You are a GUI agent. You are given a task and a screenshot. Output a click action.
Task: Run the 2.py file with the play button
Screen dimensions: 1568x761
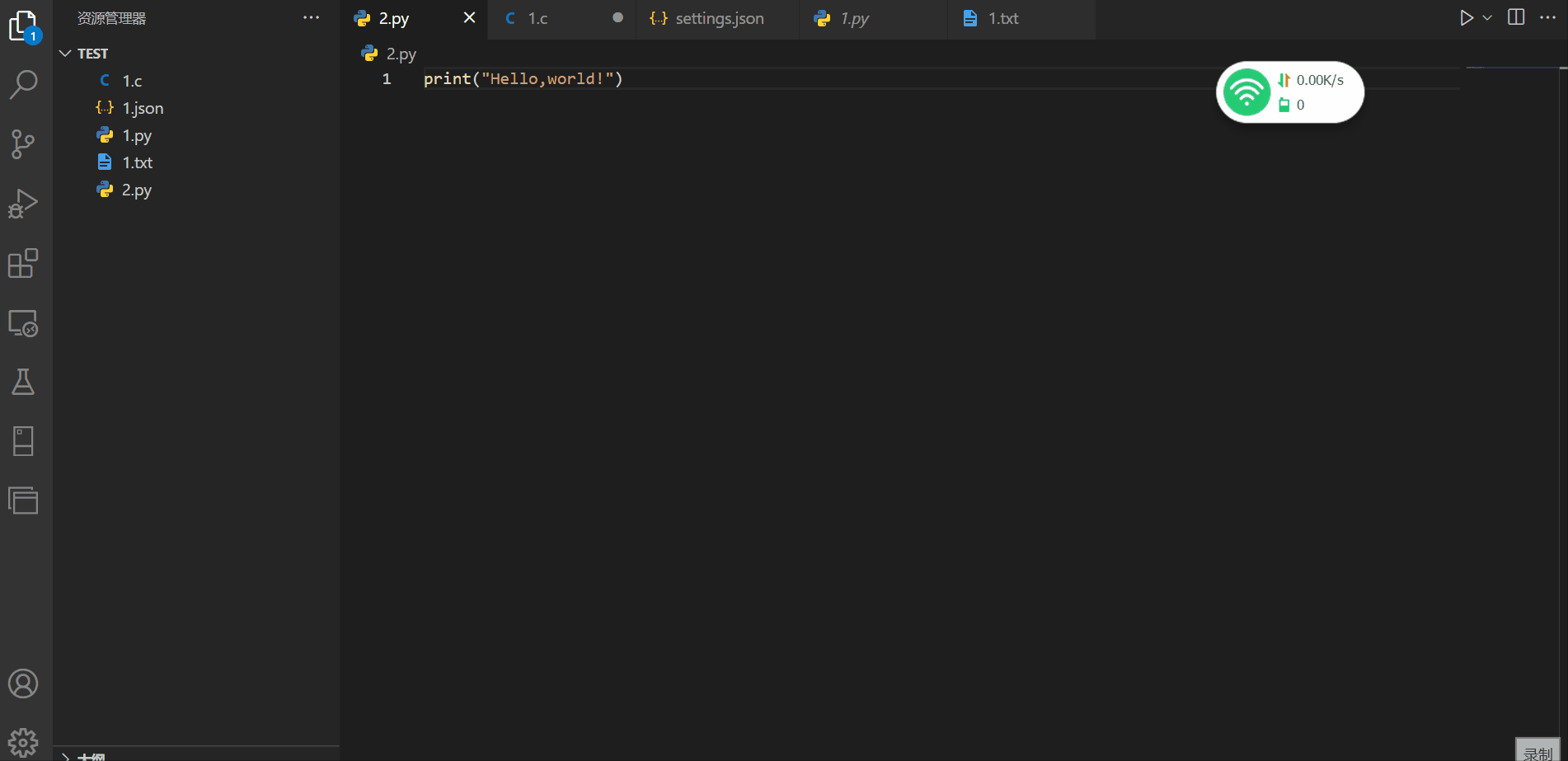point(1467,16)
